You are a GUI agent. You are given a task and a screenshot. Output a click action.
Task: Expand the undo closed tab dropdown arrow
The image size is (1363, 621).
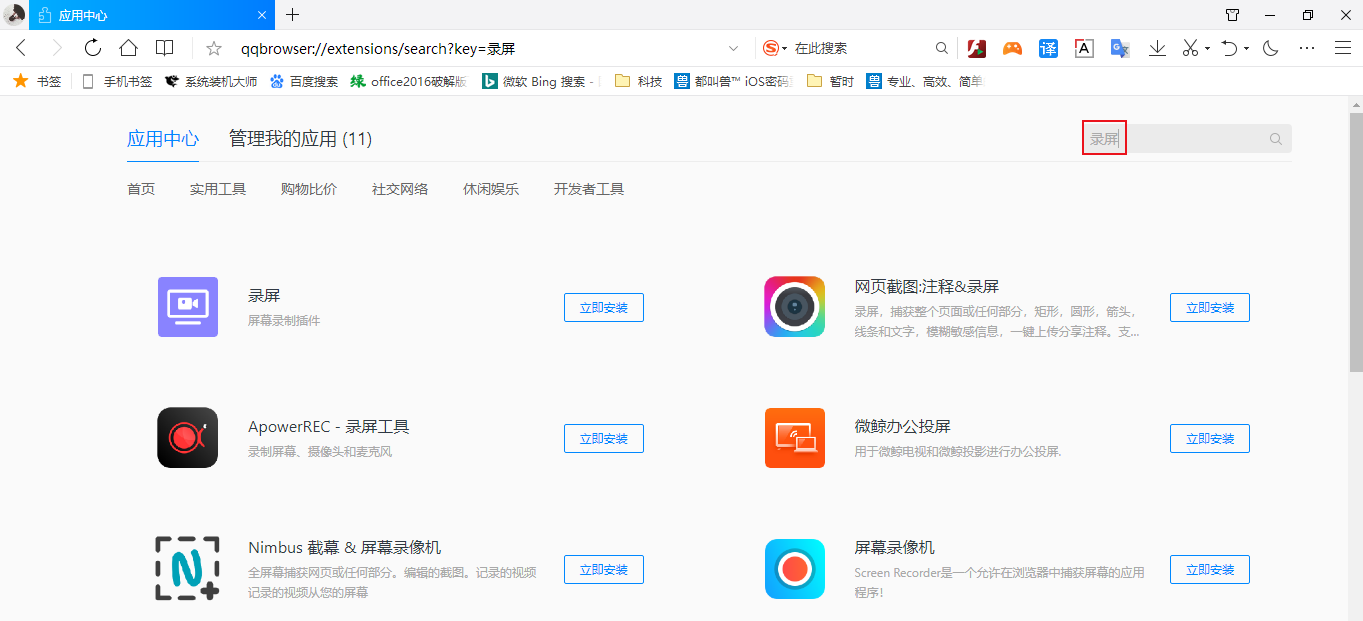pos(1246,49)
